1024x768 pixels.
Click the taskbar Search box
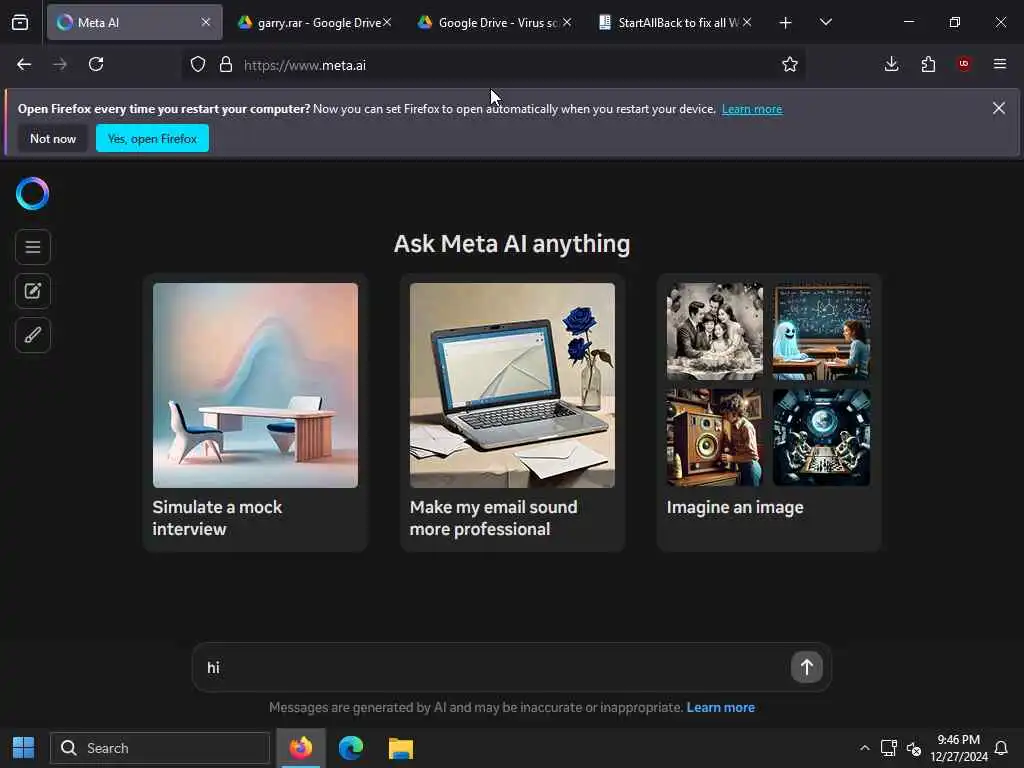(160, 748)
